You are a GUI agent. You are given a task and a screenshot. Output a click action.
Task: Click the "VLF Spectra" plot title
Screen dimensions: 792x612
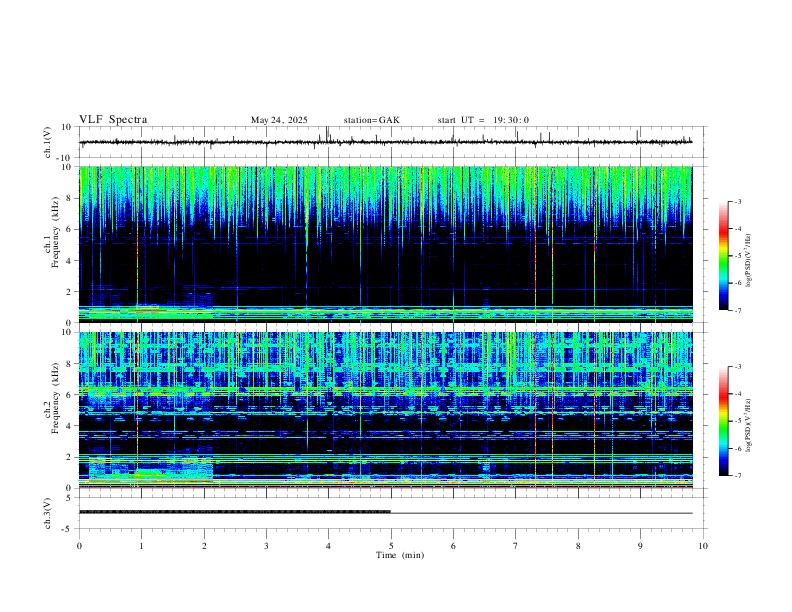tap(113, 120)
